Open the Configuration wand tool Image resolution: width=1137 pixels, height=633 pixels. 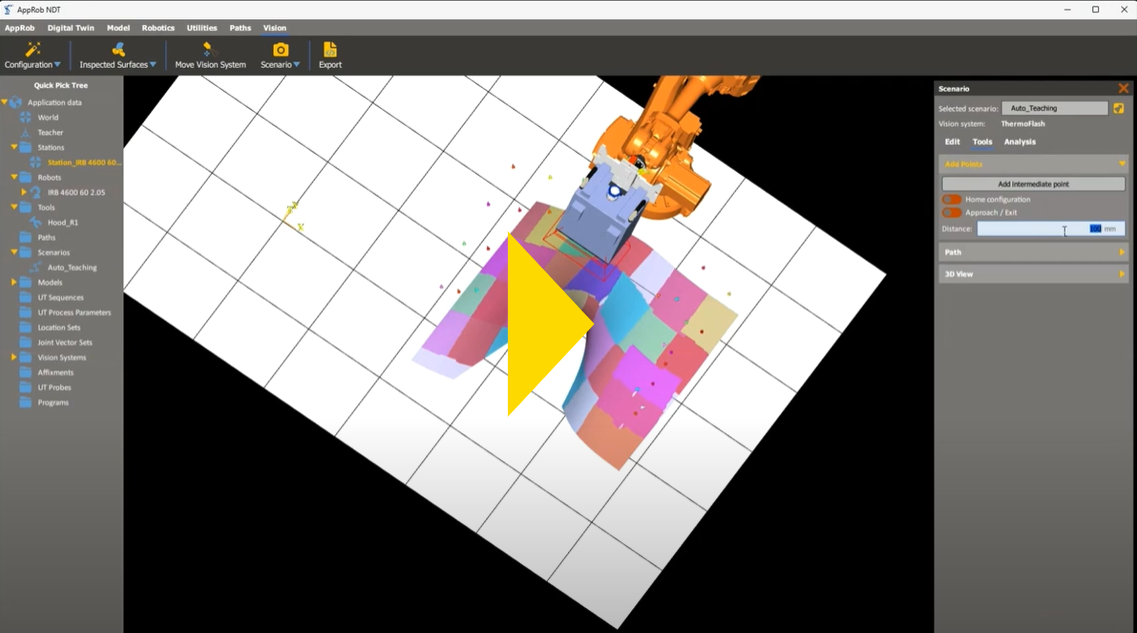coord(32,50)
